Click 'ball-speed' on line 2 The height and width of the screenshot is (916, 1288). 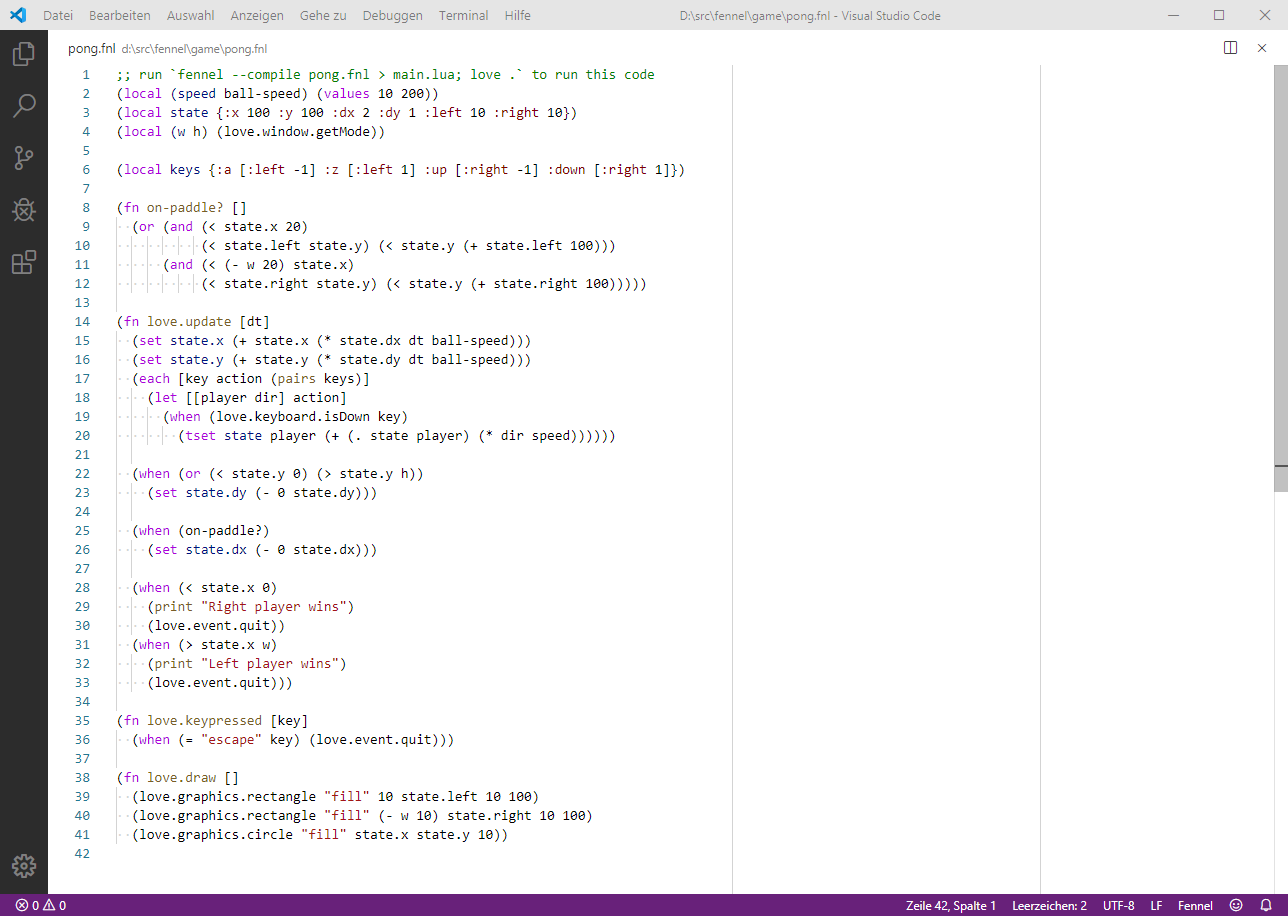(x=263, y=93)
